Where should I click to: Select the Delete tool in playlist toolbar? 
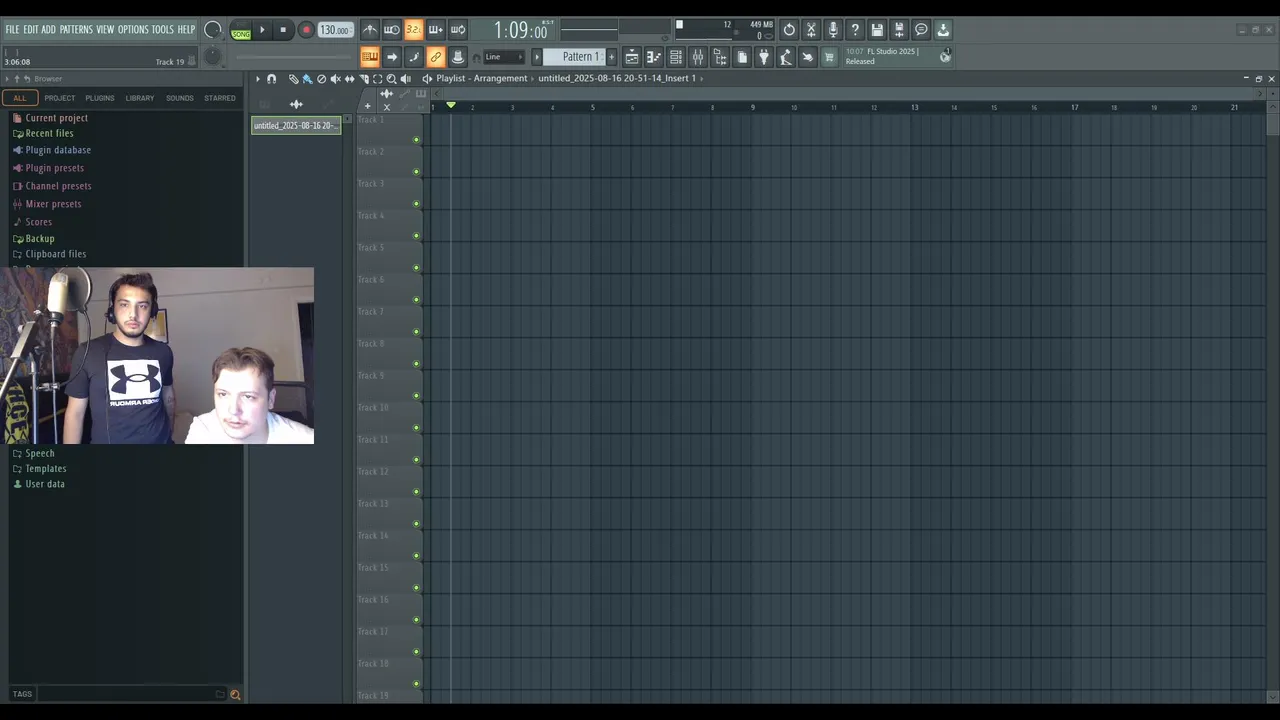pos(321,78)
